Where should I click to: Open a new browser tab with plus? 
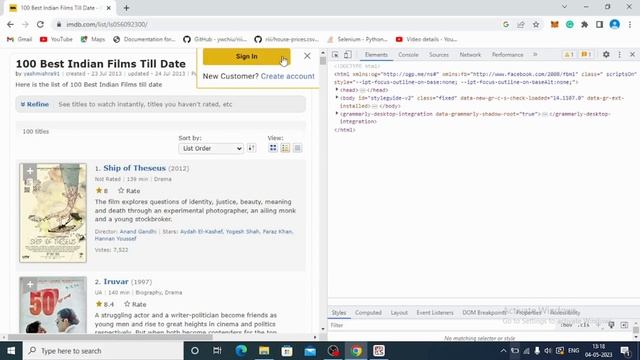tap(126, 8)
